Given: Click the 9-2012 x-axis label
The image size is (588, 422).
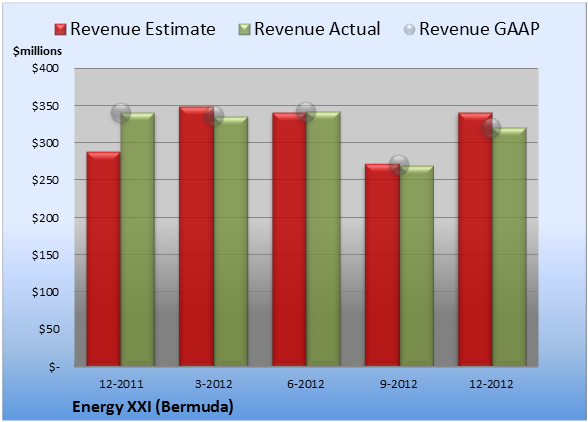Looking at the screenshot, I should [x=399, y=384].
